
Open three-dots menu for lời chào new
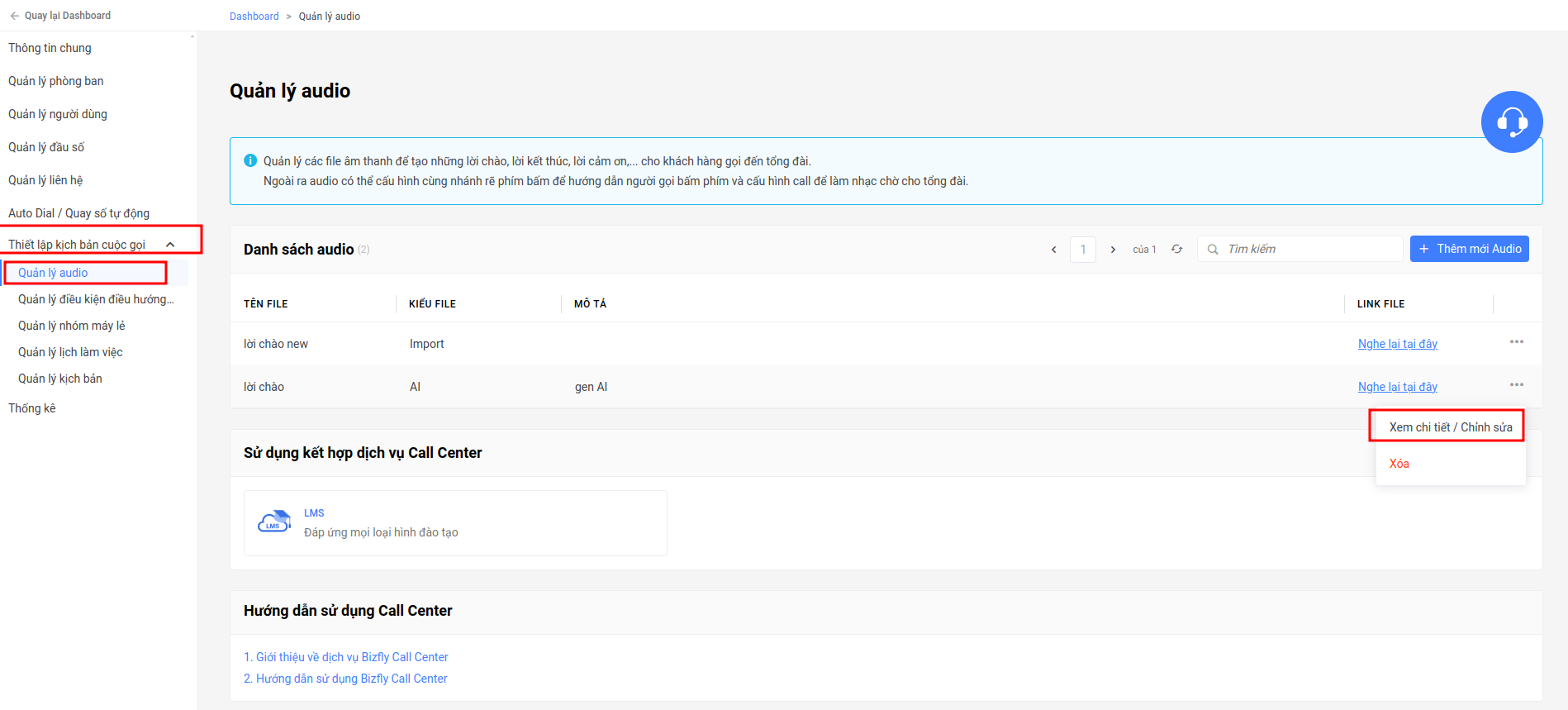tap(1516, 342)
